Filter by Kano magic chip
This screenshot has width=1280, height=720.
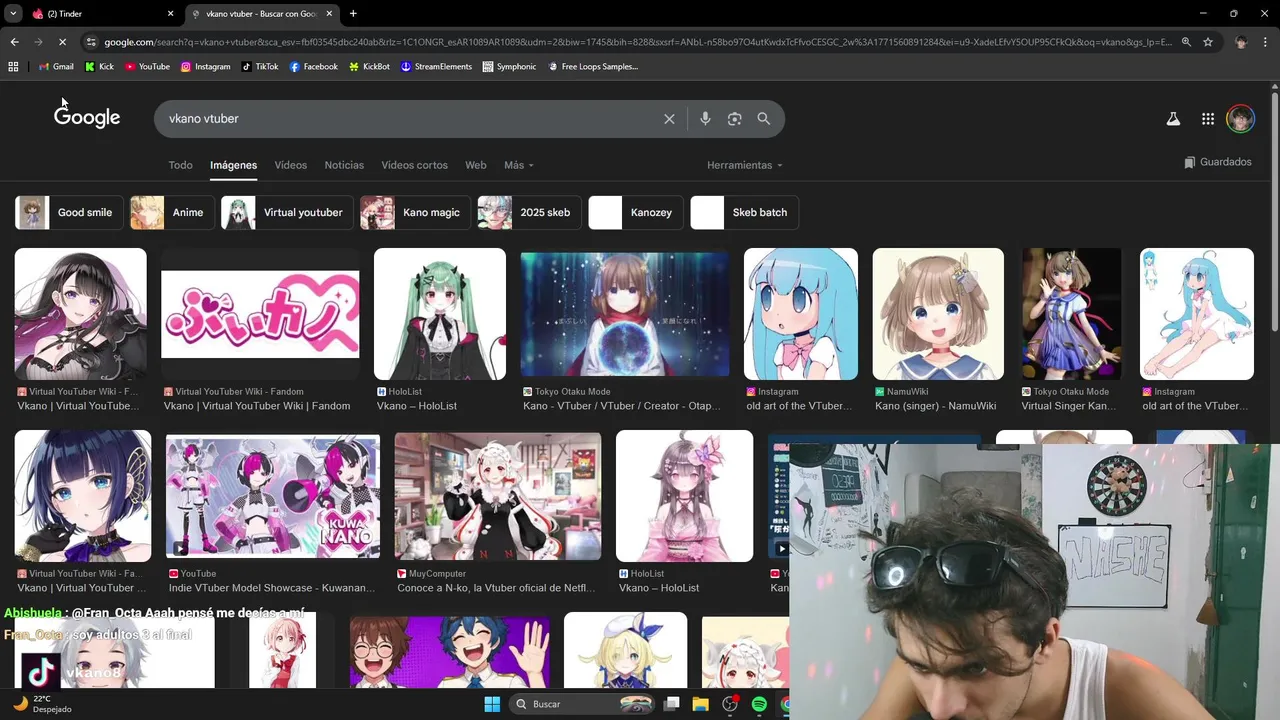pos(415,212)
